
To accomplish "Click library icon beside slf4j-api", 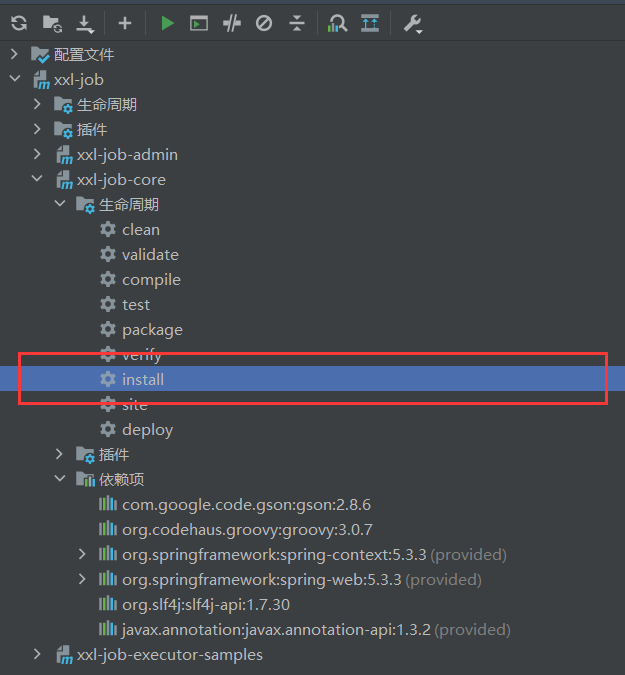I will (x=108, y=604).
